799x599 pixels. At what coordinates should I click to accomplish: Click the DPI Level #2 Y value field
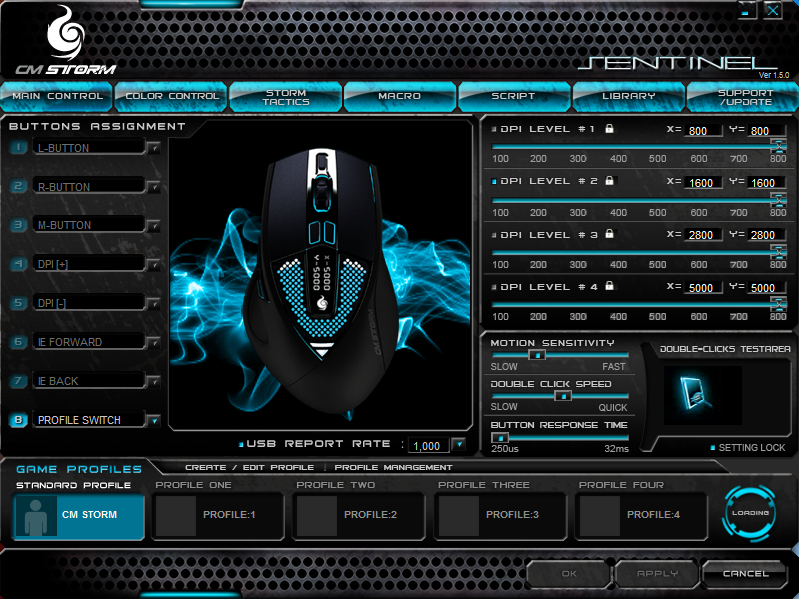[x=766, y=182]
